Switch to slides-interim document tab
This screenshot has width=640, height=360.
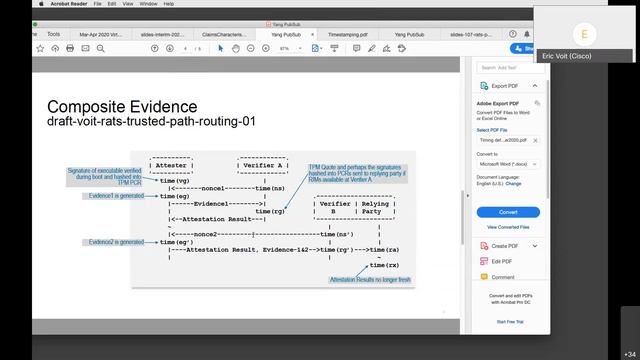162,35
